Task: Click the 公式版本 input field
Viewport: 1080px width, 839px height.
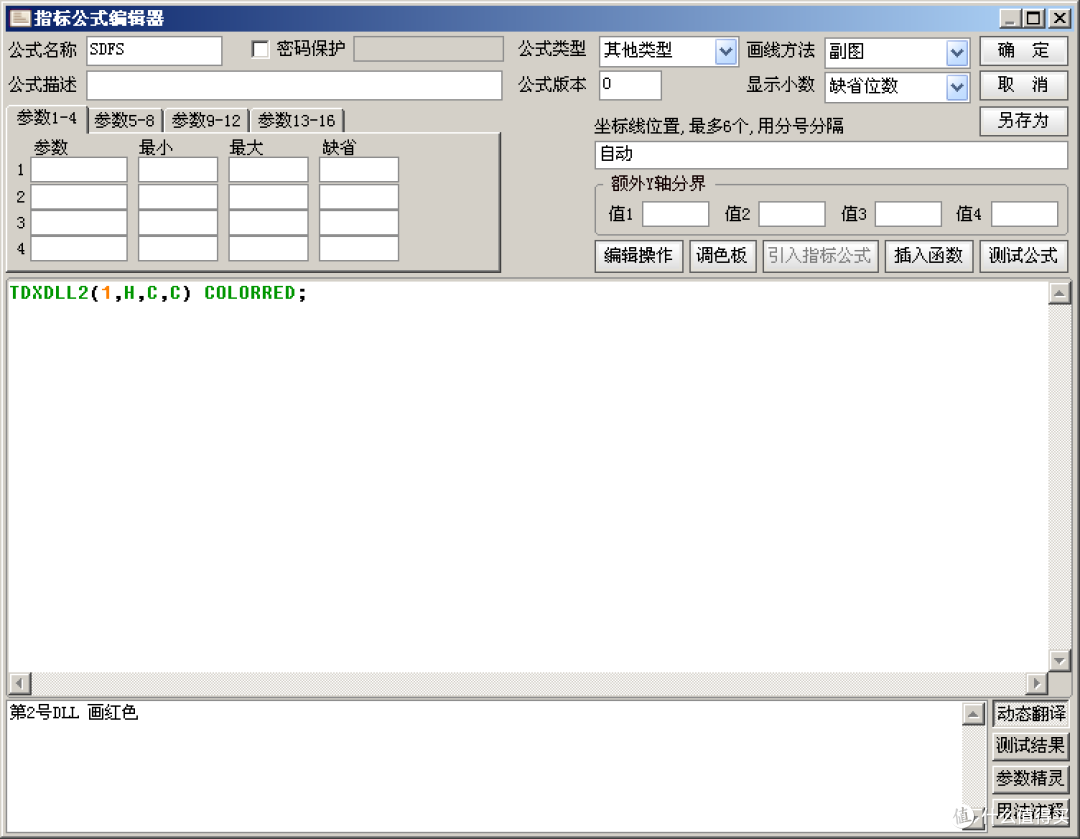Action: [630, 85]
